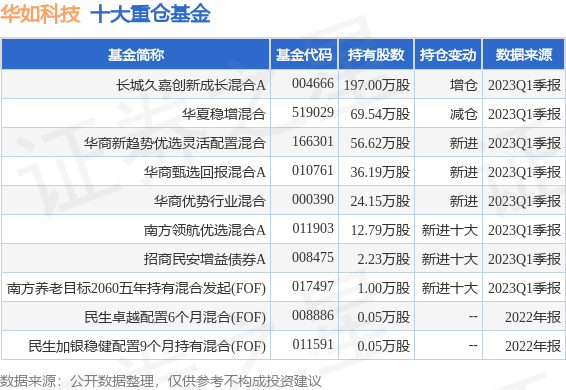Viewport: 566px width, 390px height.
Task: Click 新进 in the 华商优势行业混合 row
Action: click(463, 201)
